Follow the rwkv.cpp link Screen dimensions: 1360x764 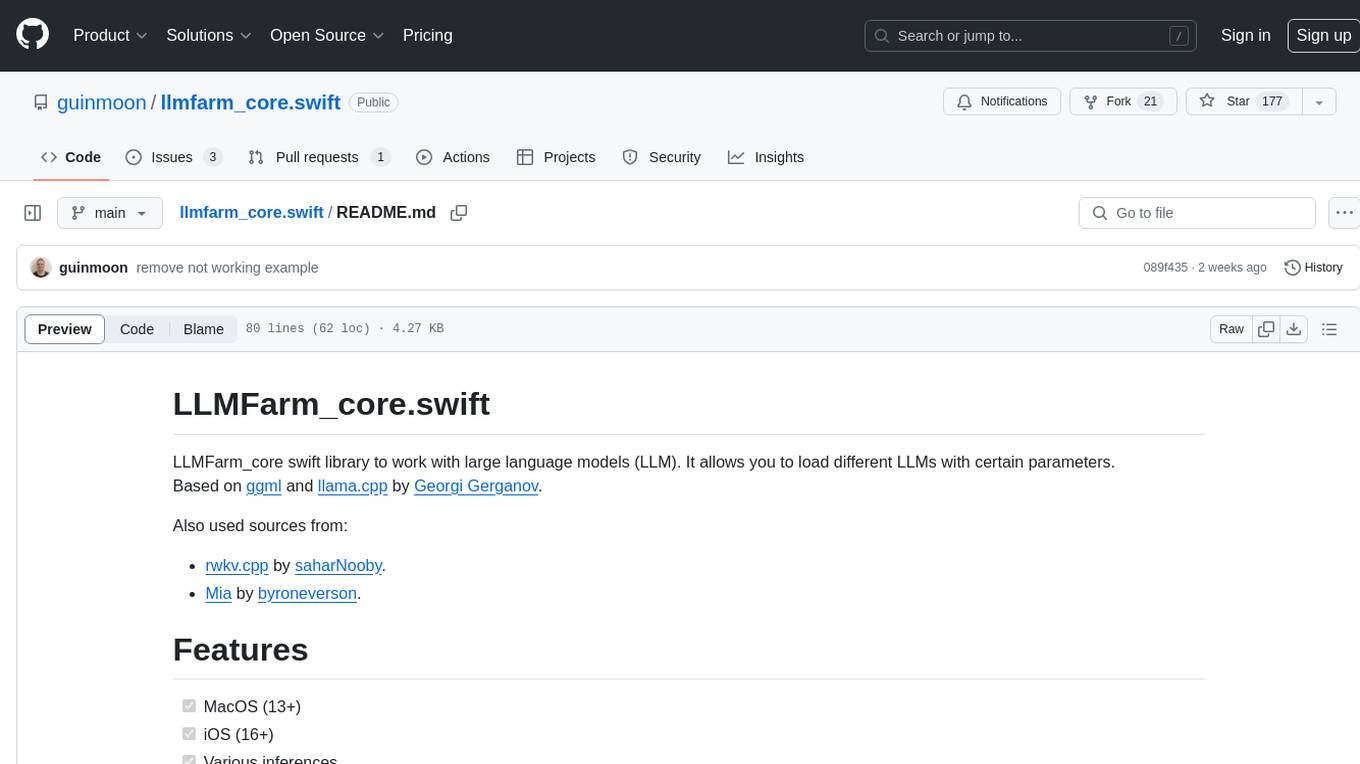click(x=237, y=565)
